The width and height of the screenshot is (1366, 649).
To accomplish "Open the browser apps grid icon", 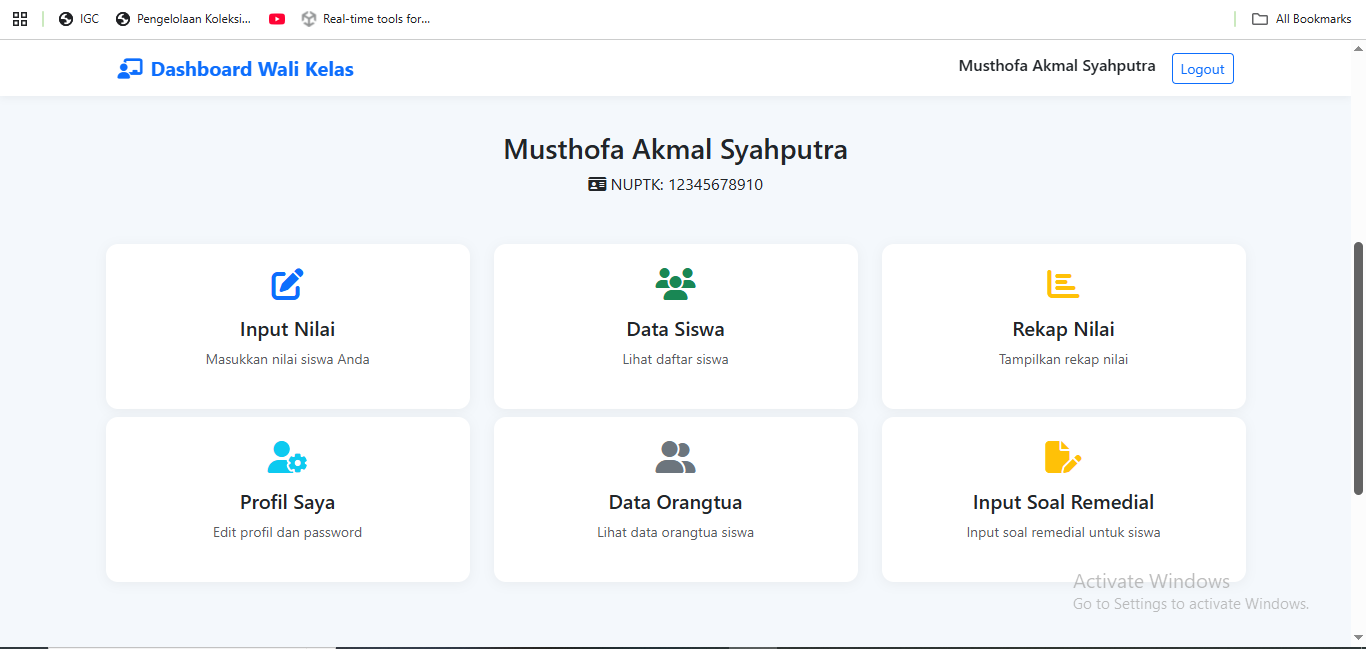I will (20, 19).
